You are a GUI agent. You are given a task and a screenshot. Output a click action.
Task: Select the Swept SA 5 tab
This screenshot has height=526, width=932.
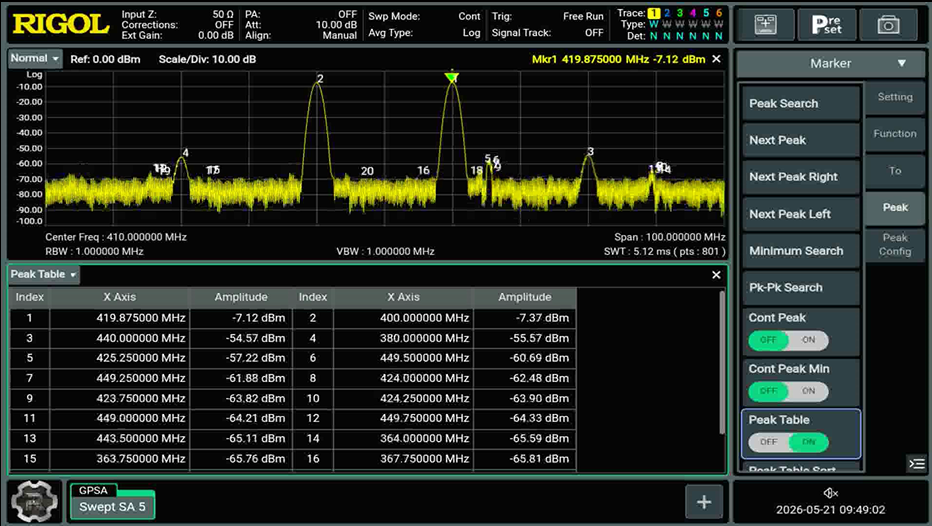(x=112, y=506)
